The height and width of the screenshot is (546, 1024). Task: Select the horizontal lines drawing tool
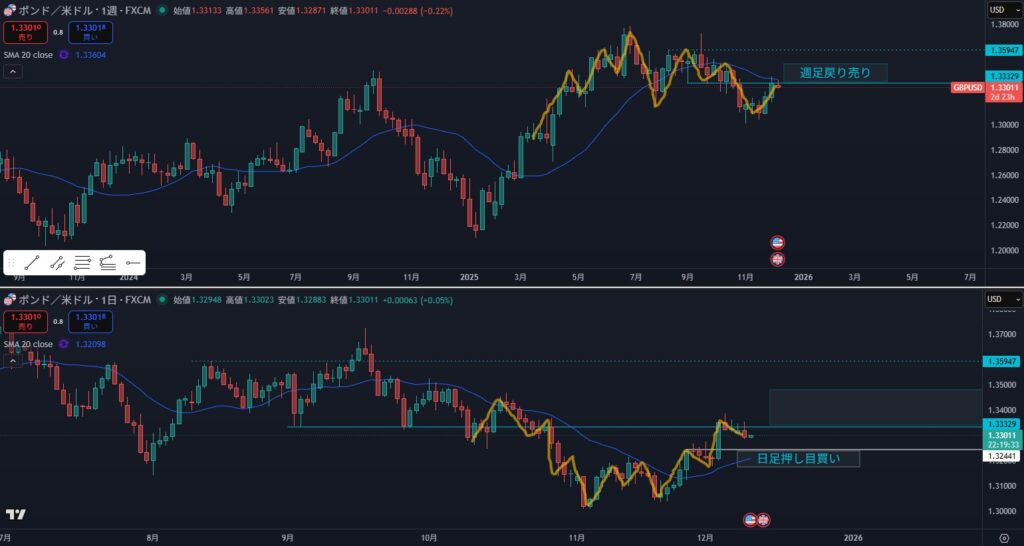(x=83, y=263)
